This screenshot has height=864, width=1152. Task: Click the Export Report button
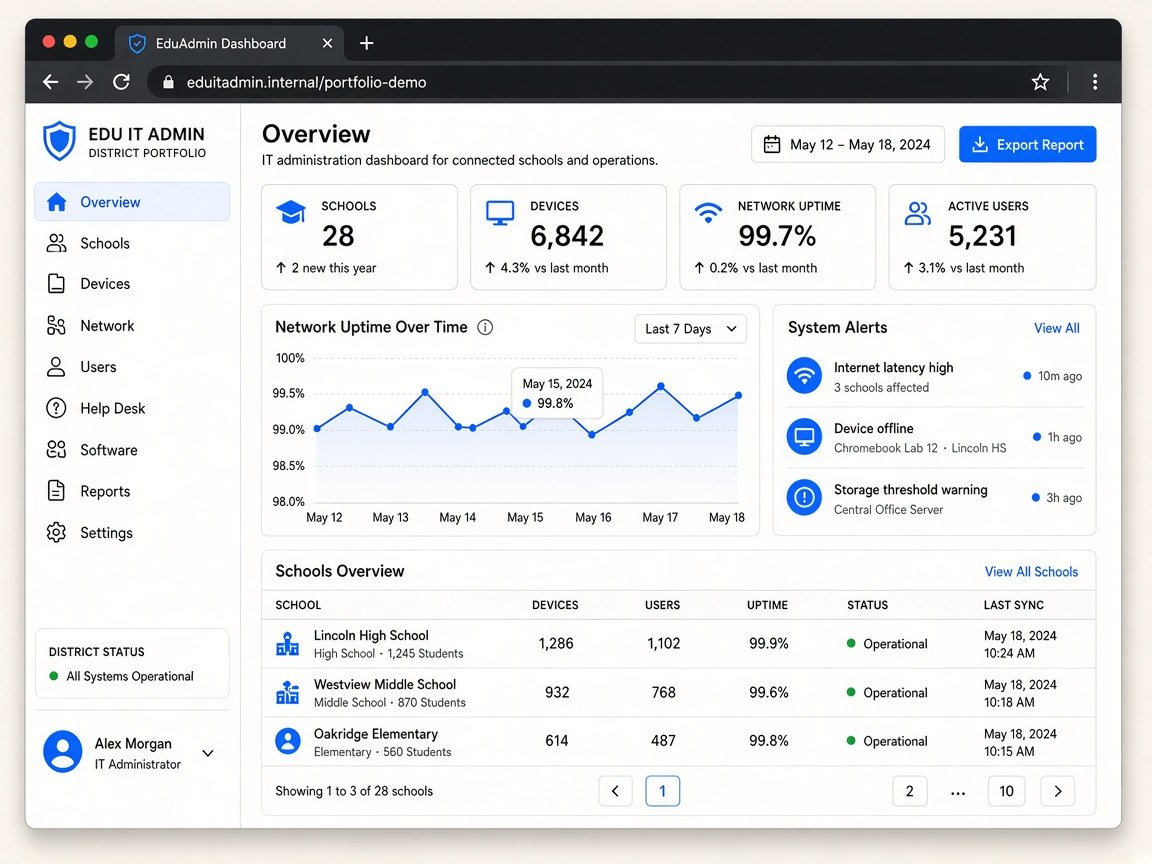[x=1027, y=145]
